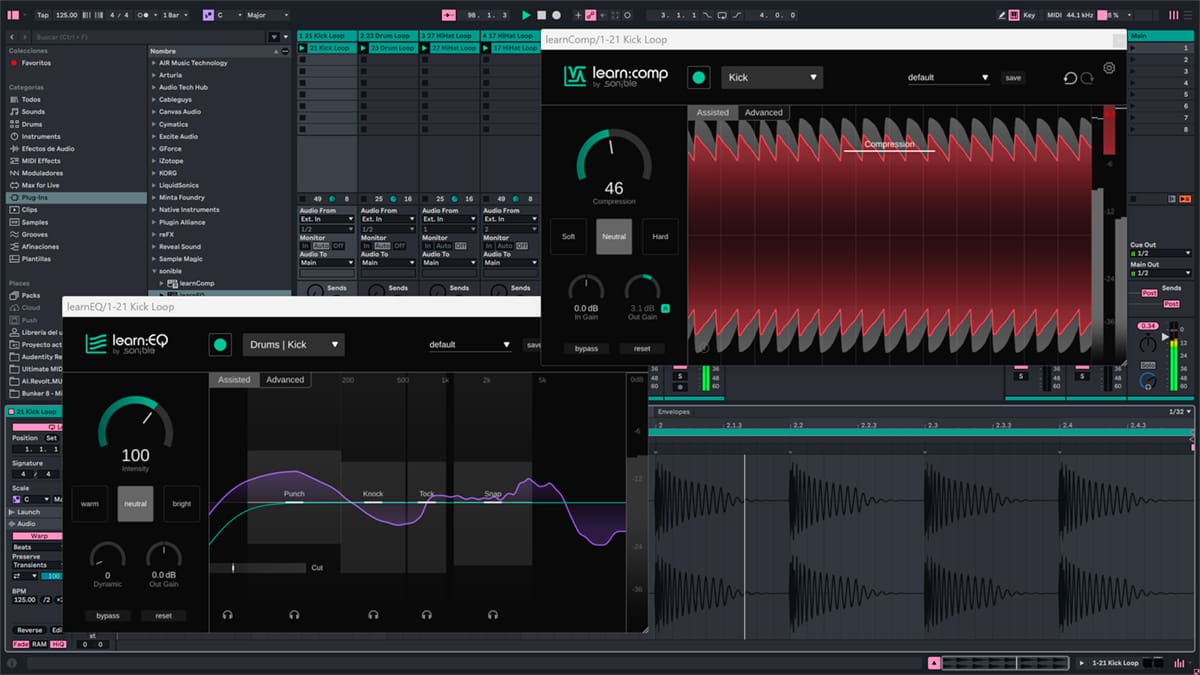This screenshot has height=675, width=1200.
Task: Launch the 23 Drum Loop clip
Action: tap(364, 48)
